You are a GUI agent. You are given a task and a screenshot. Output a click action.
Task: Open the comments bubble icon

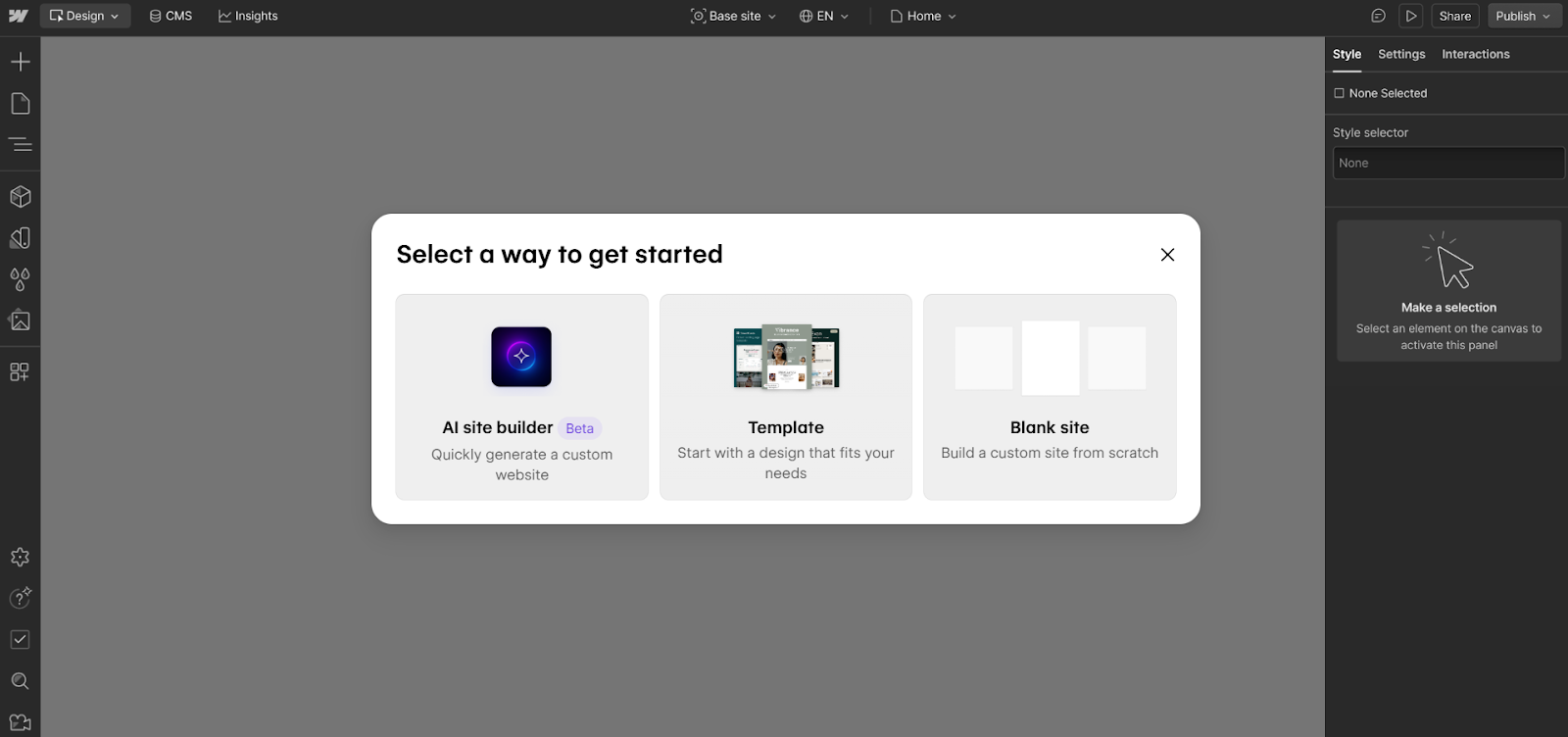pyautogui.click(x=1378, y=16)
